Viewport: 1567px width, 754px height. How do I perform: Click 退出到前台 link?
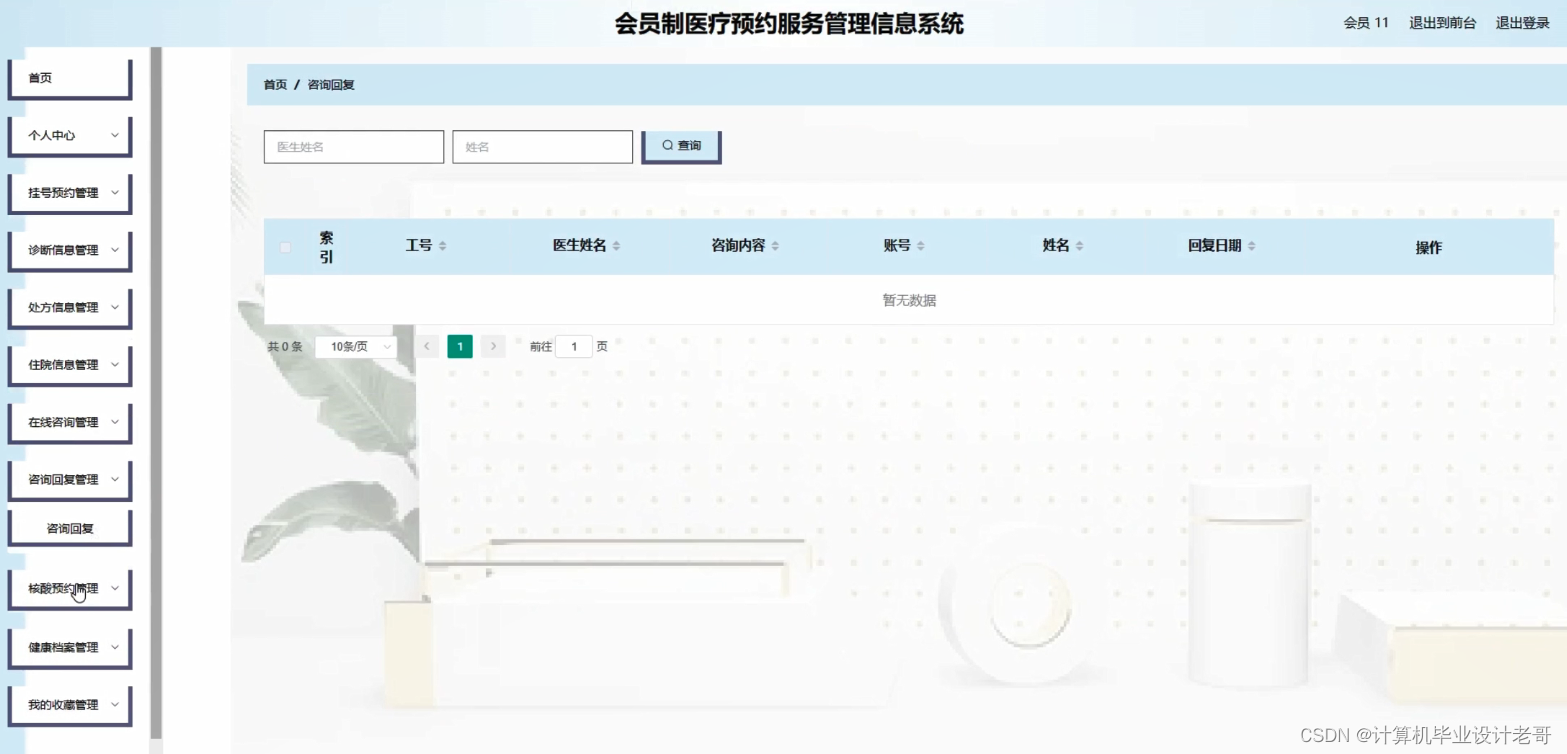1442,23
